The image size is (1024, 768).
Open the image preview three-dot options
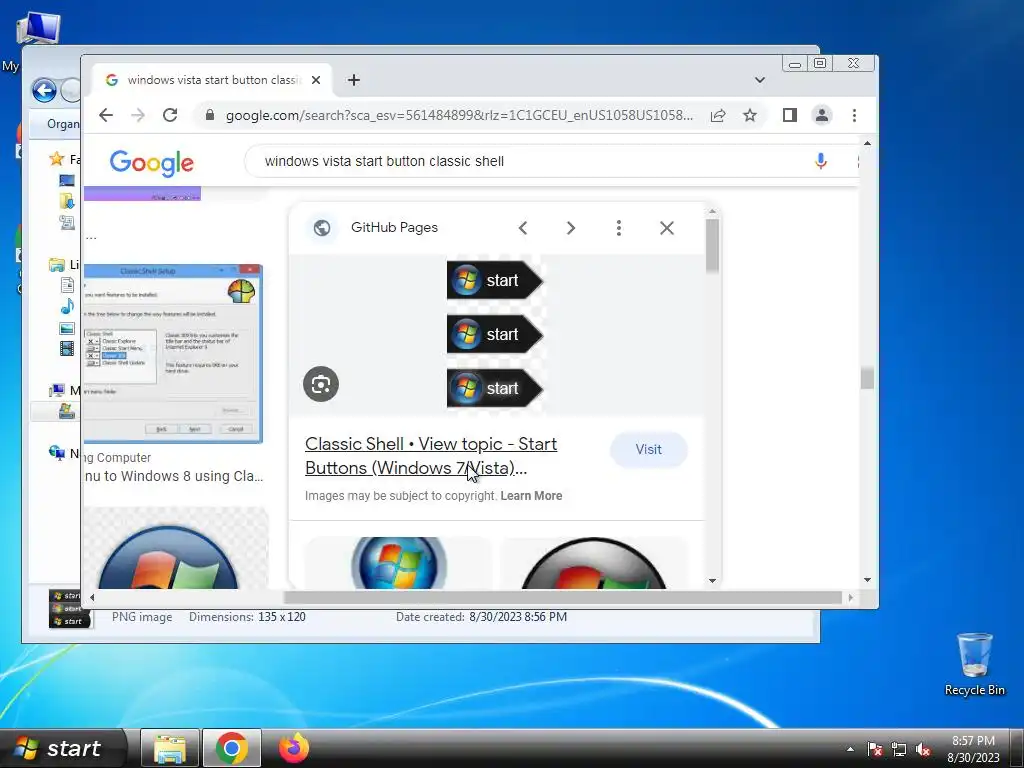[618, 228]
